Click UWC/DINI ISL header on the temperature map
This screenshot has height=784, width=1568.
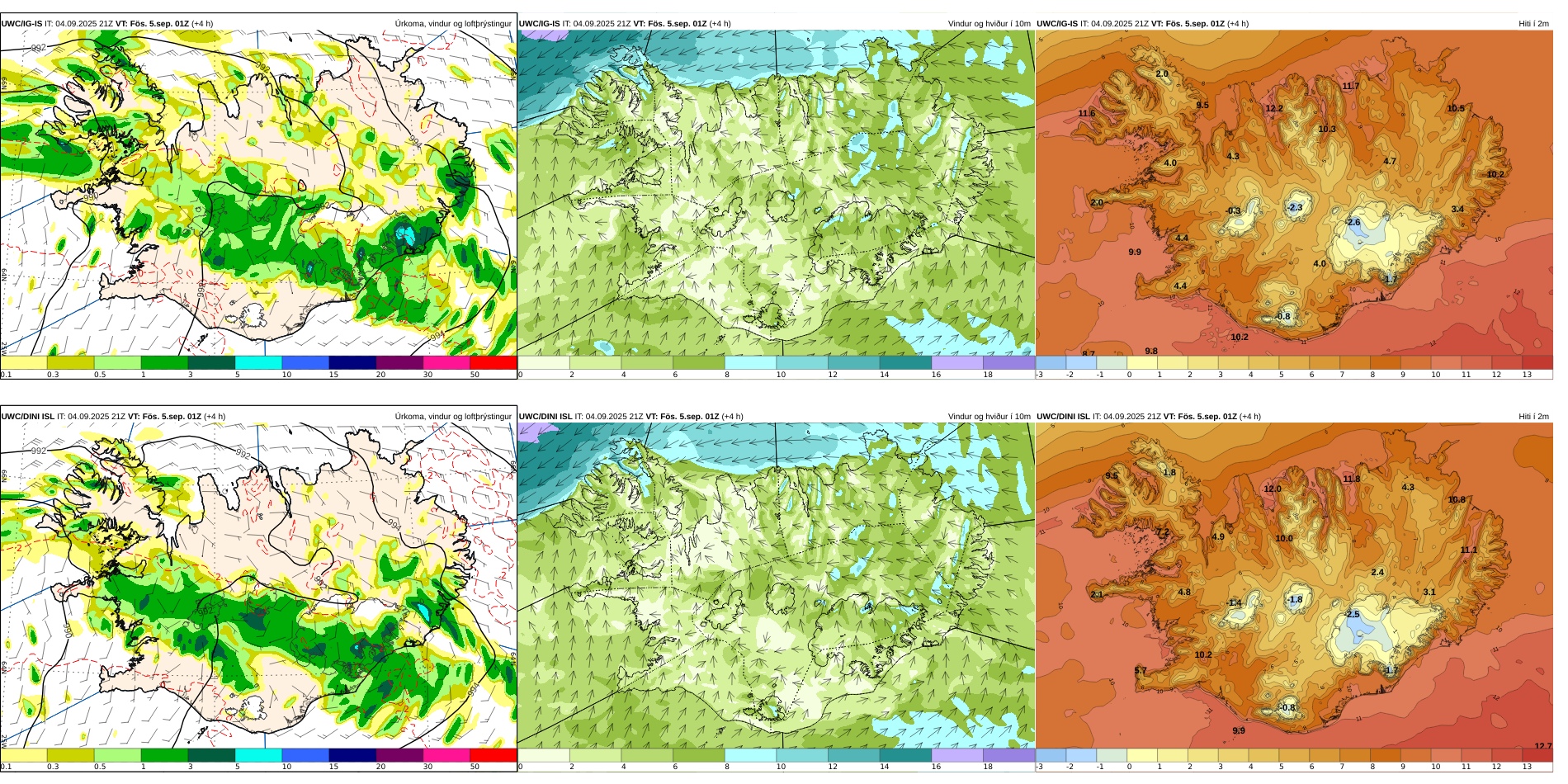click(x=1063, y=417)
